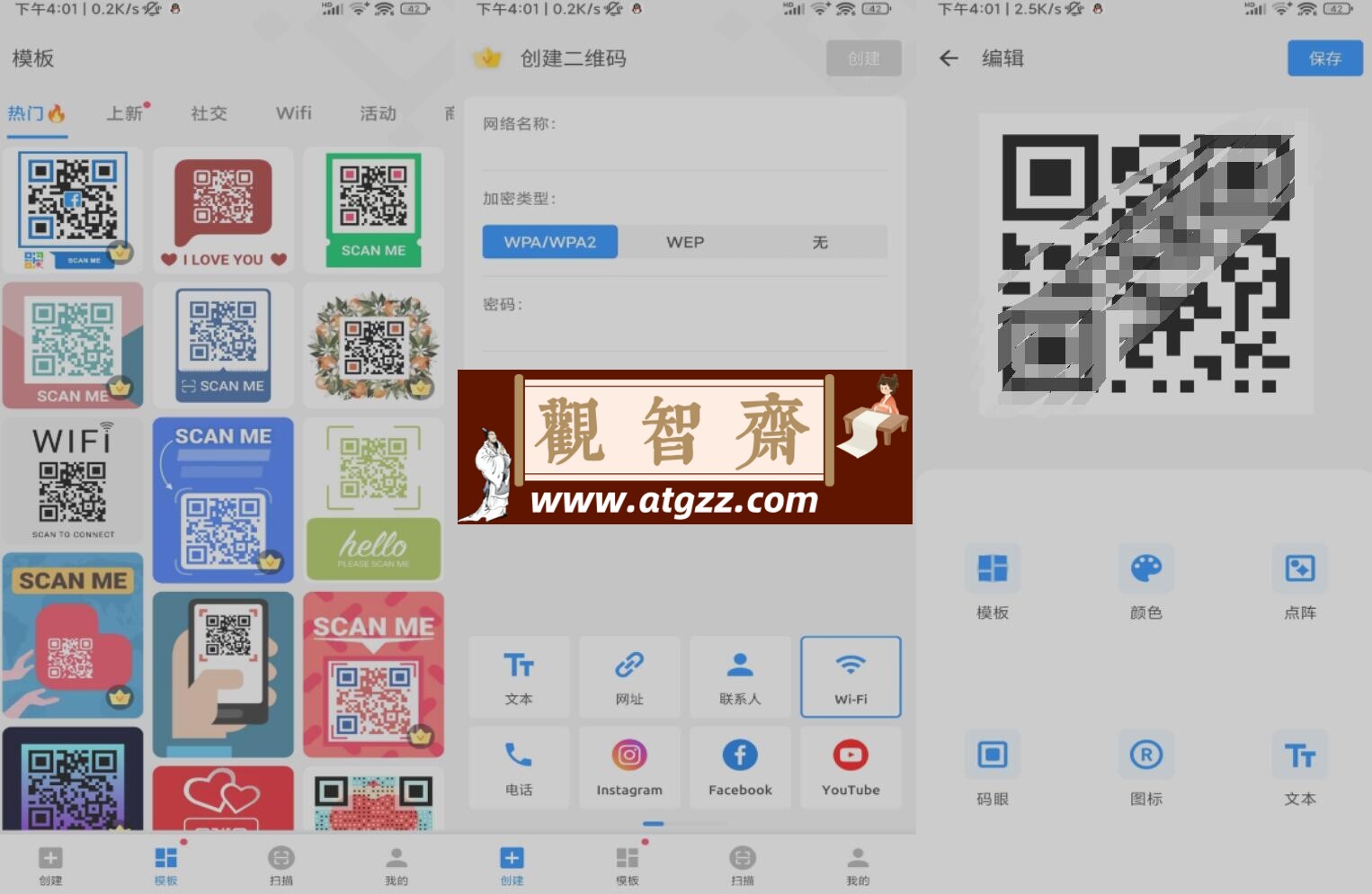
Task: Tap 模板 in the create screen's bottom bar
Action: point(628,866)
